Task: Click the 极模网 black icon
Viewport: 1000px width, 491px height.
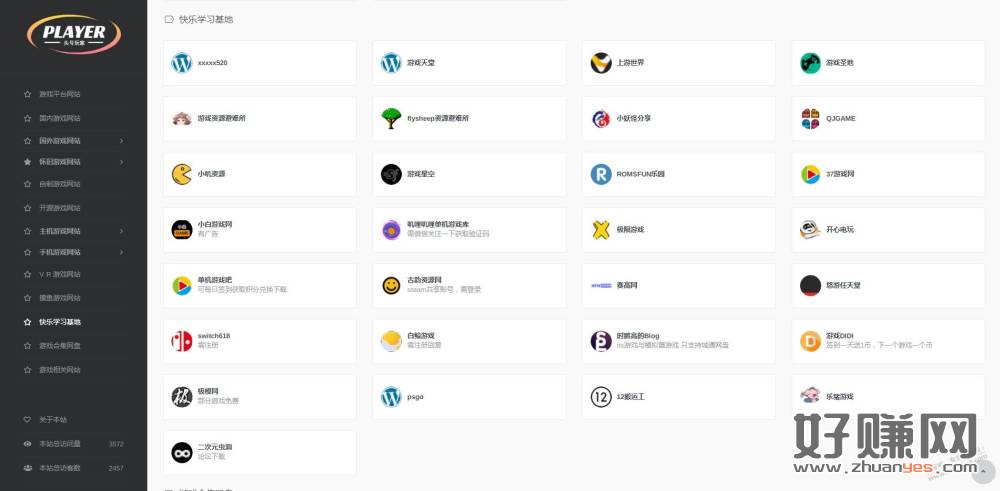Action: (x=182, y=397)
